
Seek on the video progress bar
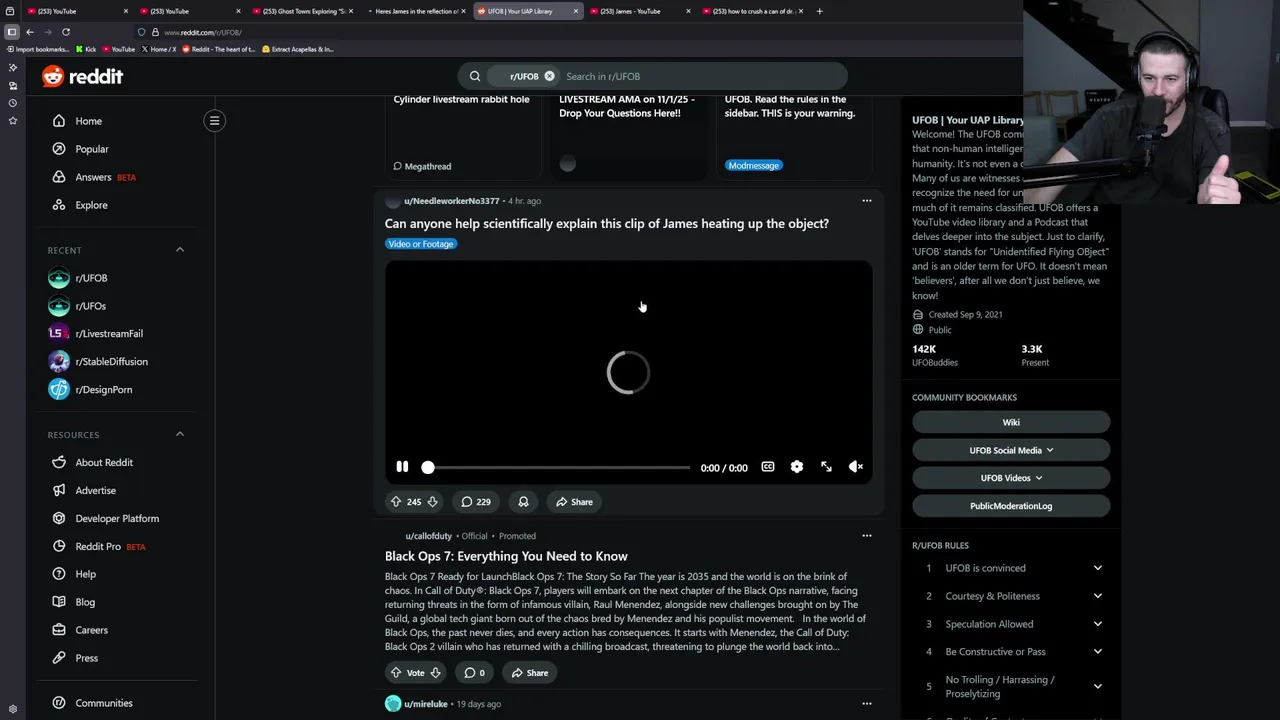coord(556,467)
